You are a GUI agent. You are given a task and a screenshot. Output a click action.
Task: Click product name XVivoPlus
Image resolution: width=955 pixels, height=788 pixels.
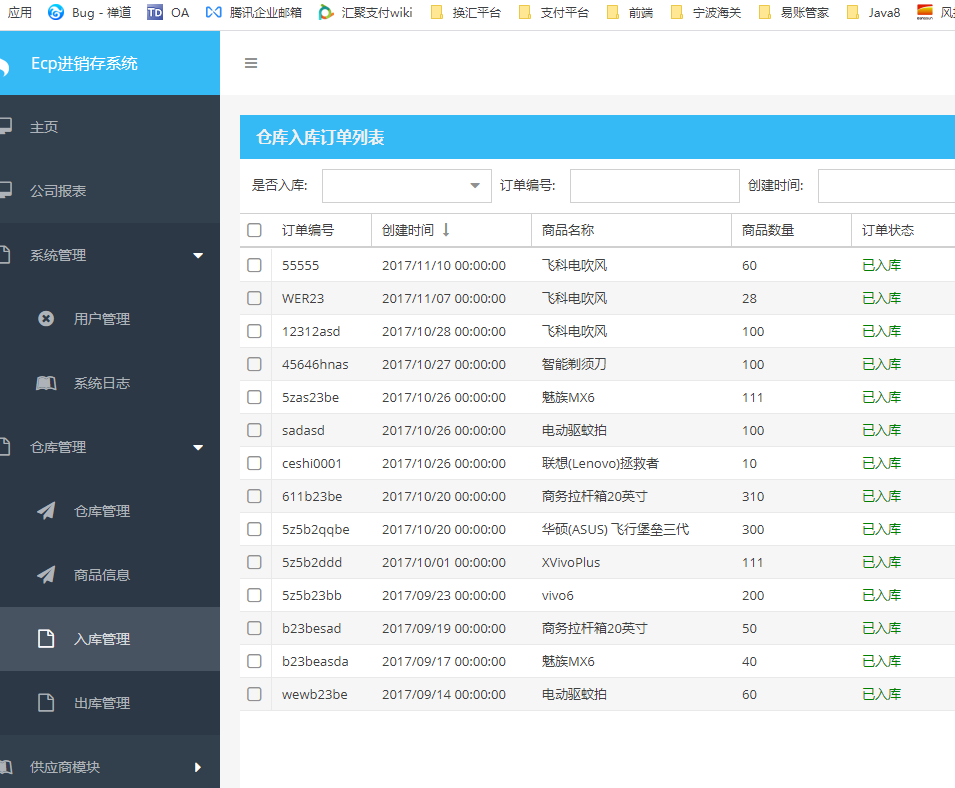571,562
